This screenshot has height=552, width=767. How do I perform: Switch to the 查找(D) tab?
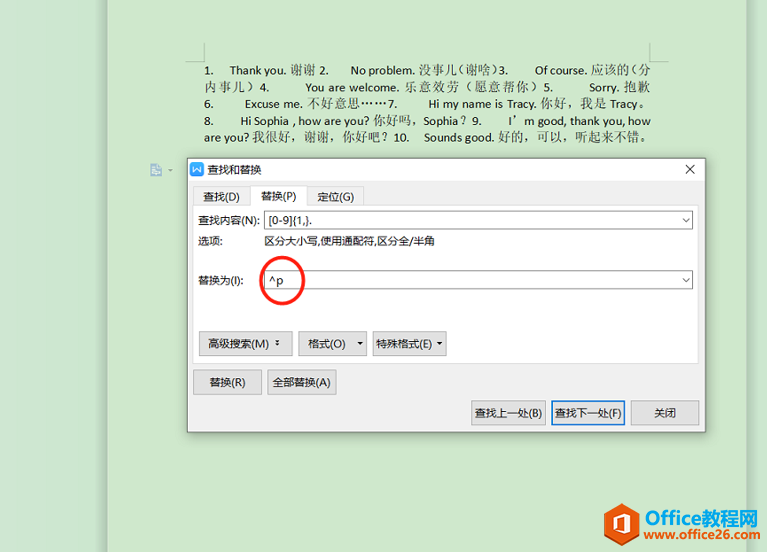pos(221,197)
